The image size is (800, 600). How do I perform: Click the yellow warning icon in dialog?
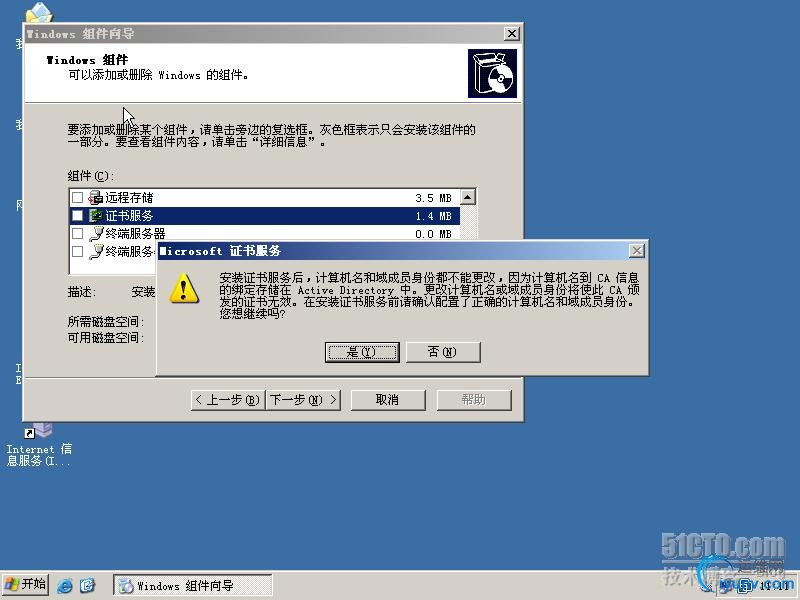tap(184, 288)
